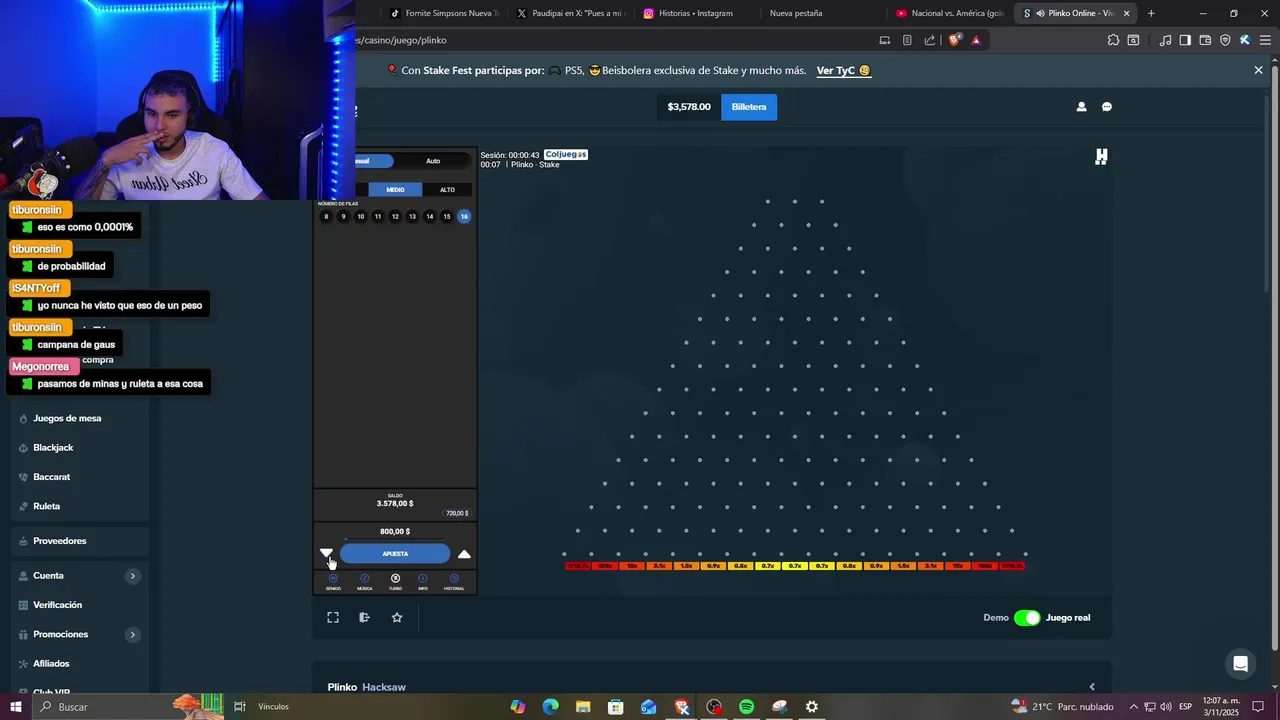Collapse the Plinko Hacksaw info section
This screenshot has height=720, width=1280.
click(1092, 687)
